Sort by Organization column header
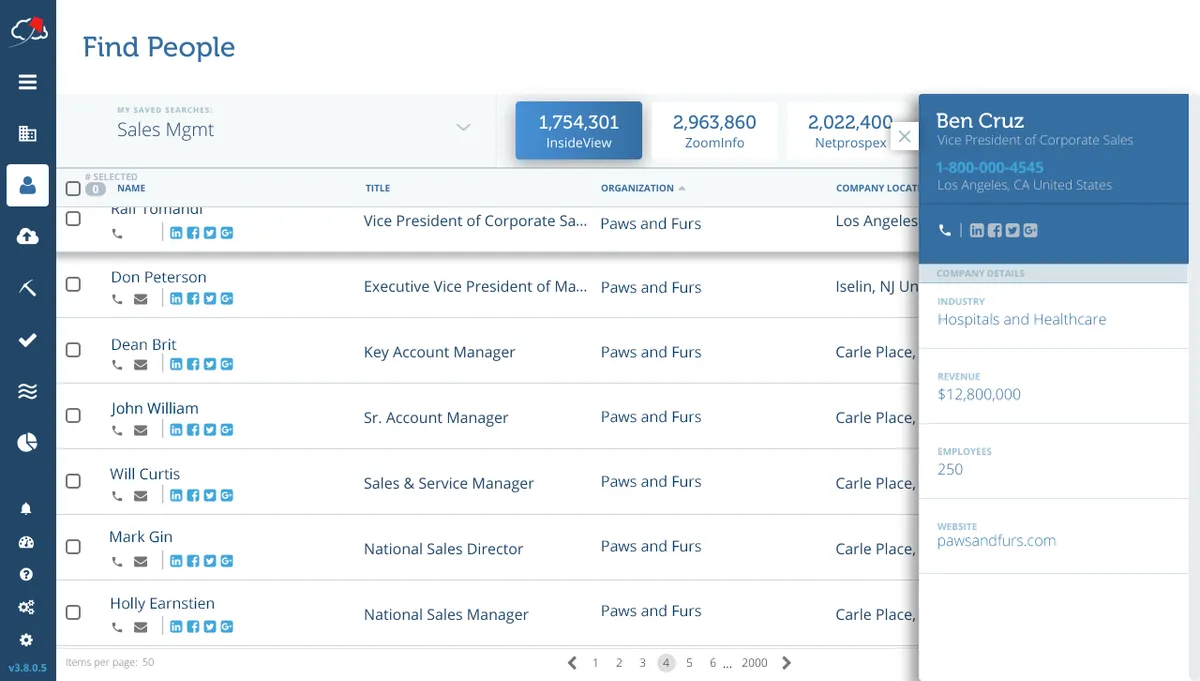The height and width of the screenshot is (681, 1200). tap(643, 188)
